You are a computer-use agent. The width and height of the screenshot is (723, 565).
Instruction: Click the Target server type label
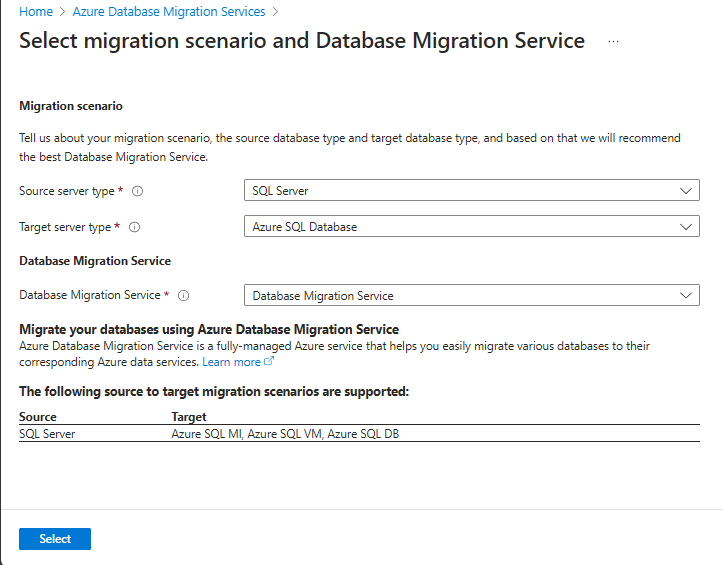tap(65, 227)
